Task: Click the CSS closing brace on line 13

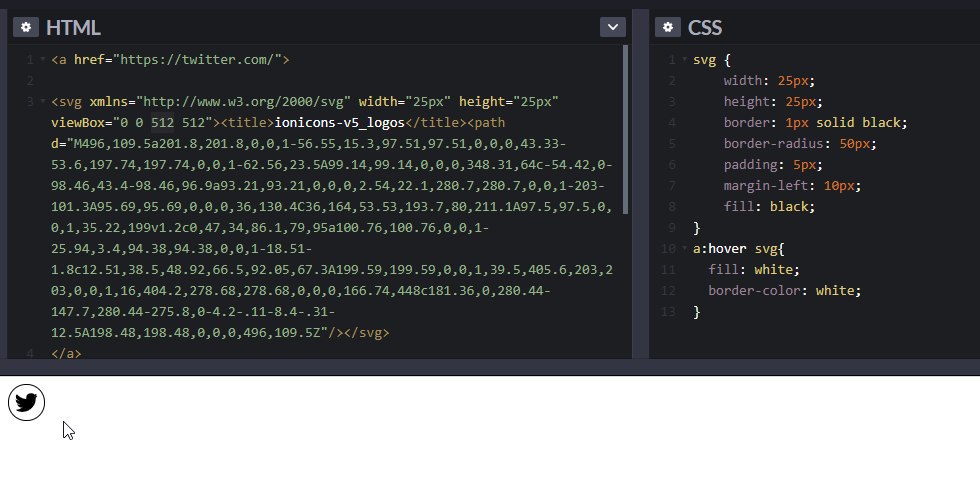Action: coord(697,312)
